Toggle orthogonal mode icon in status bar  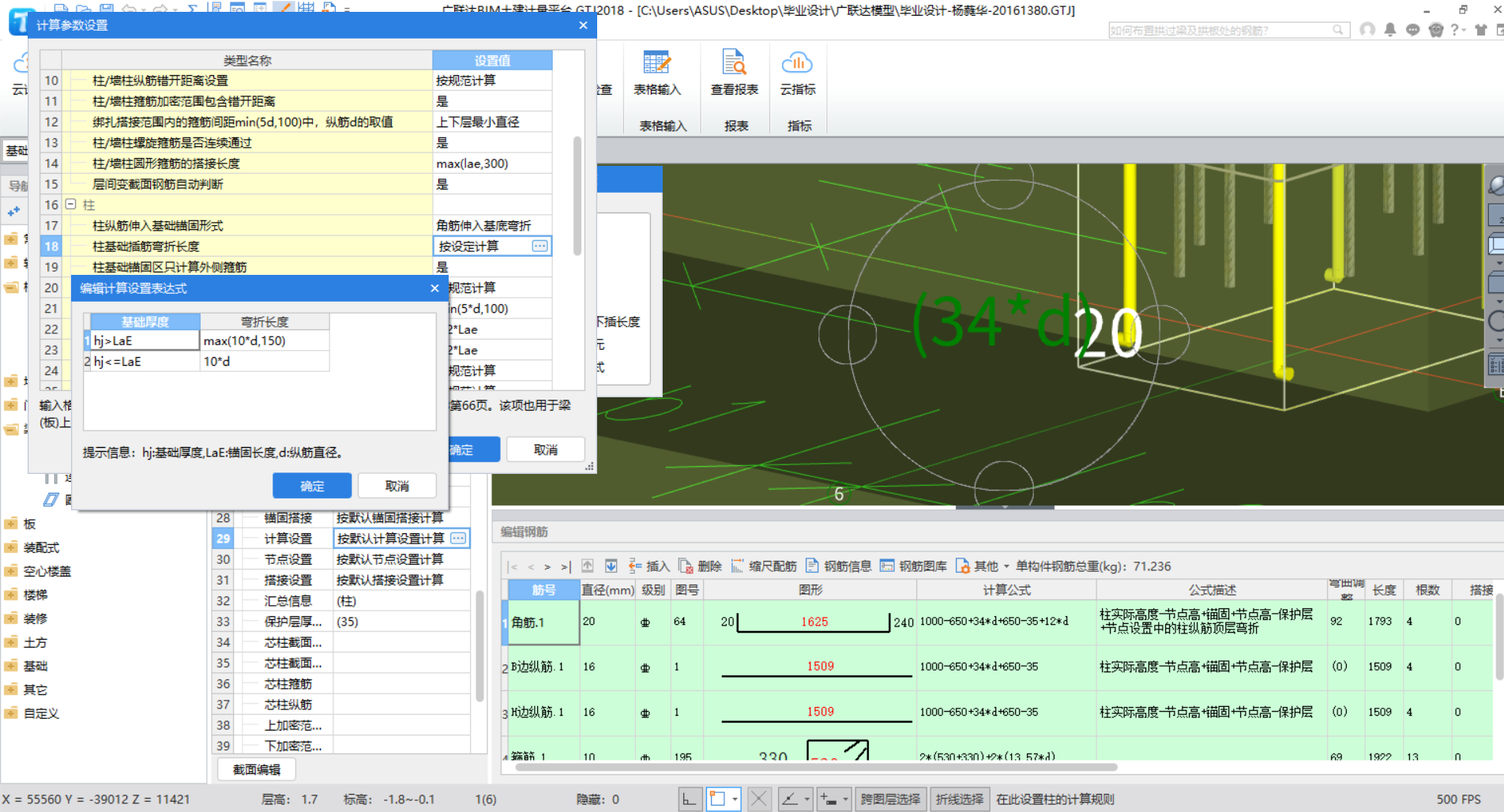tap(690, 799)
